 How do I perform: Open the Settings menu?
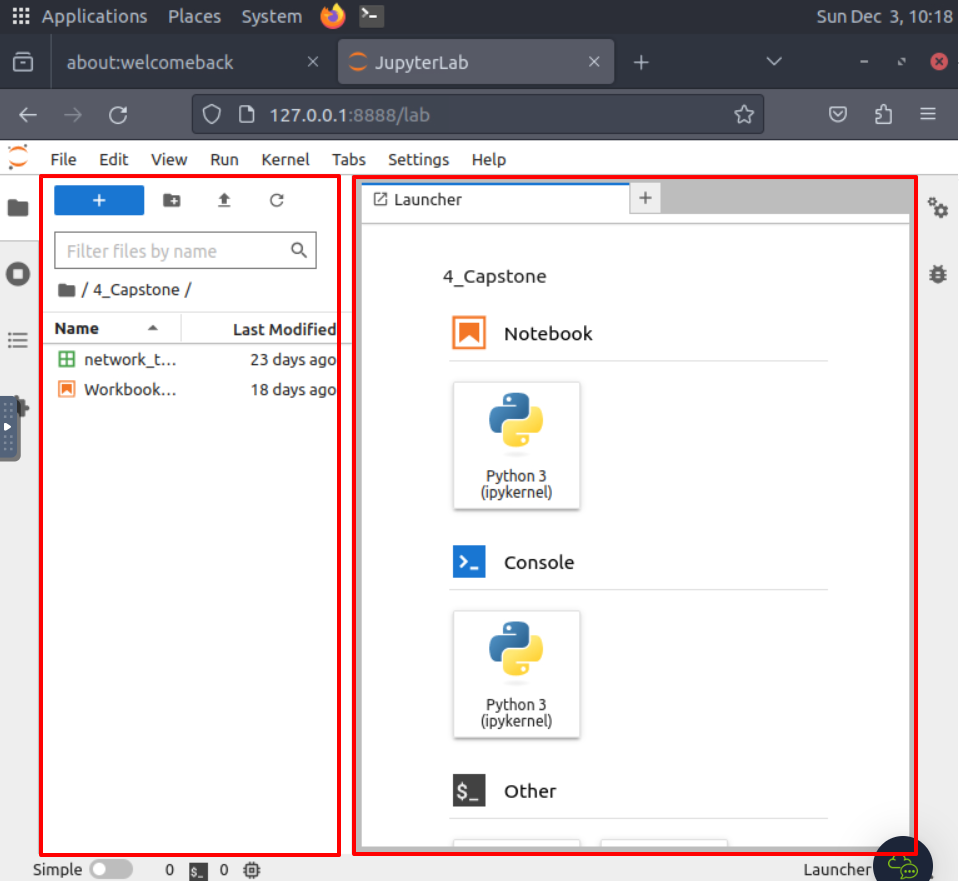click(418, 160)
